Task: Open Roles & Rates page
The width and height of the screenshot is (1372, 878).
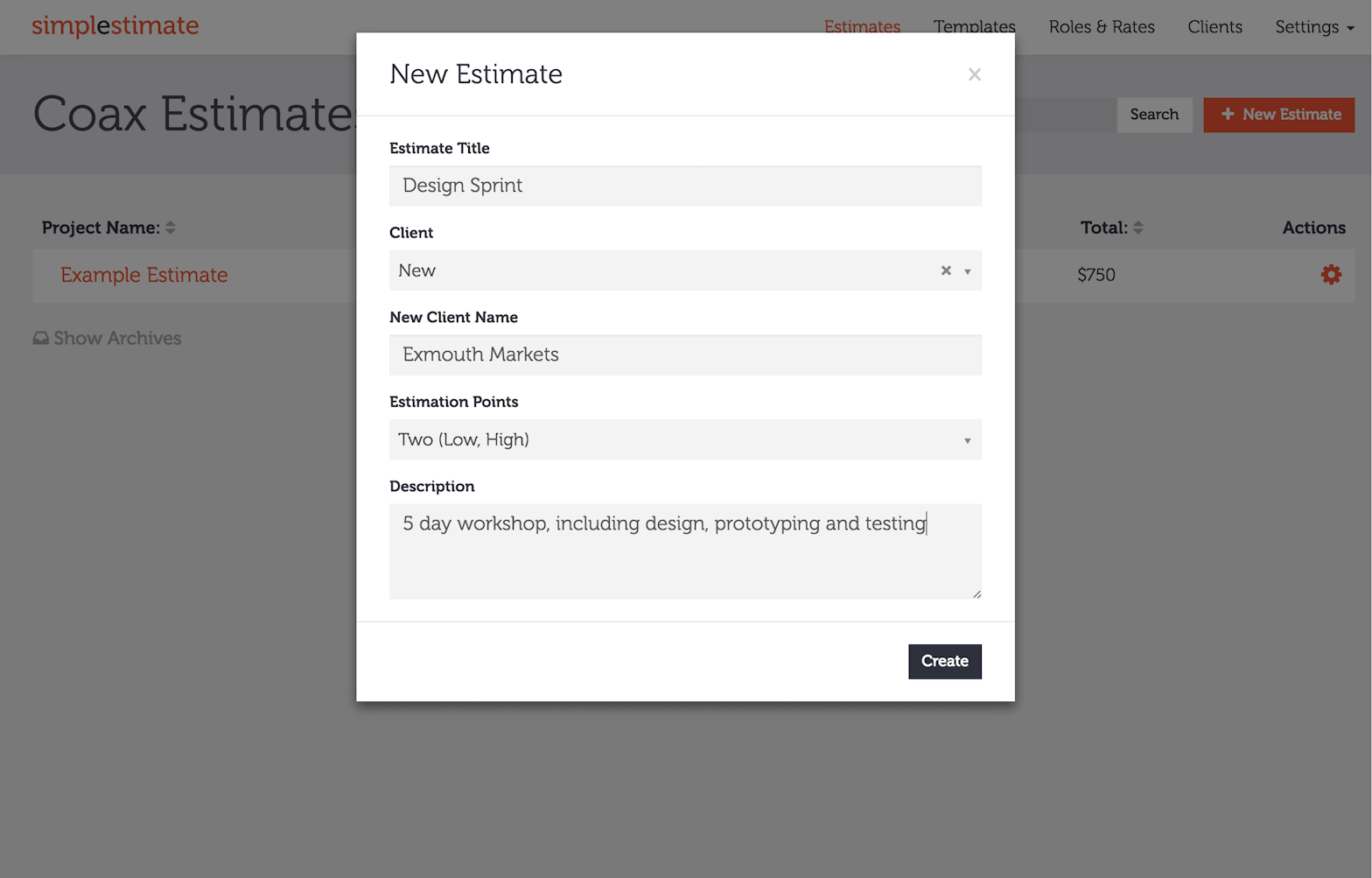Action: coord(1101,27)
